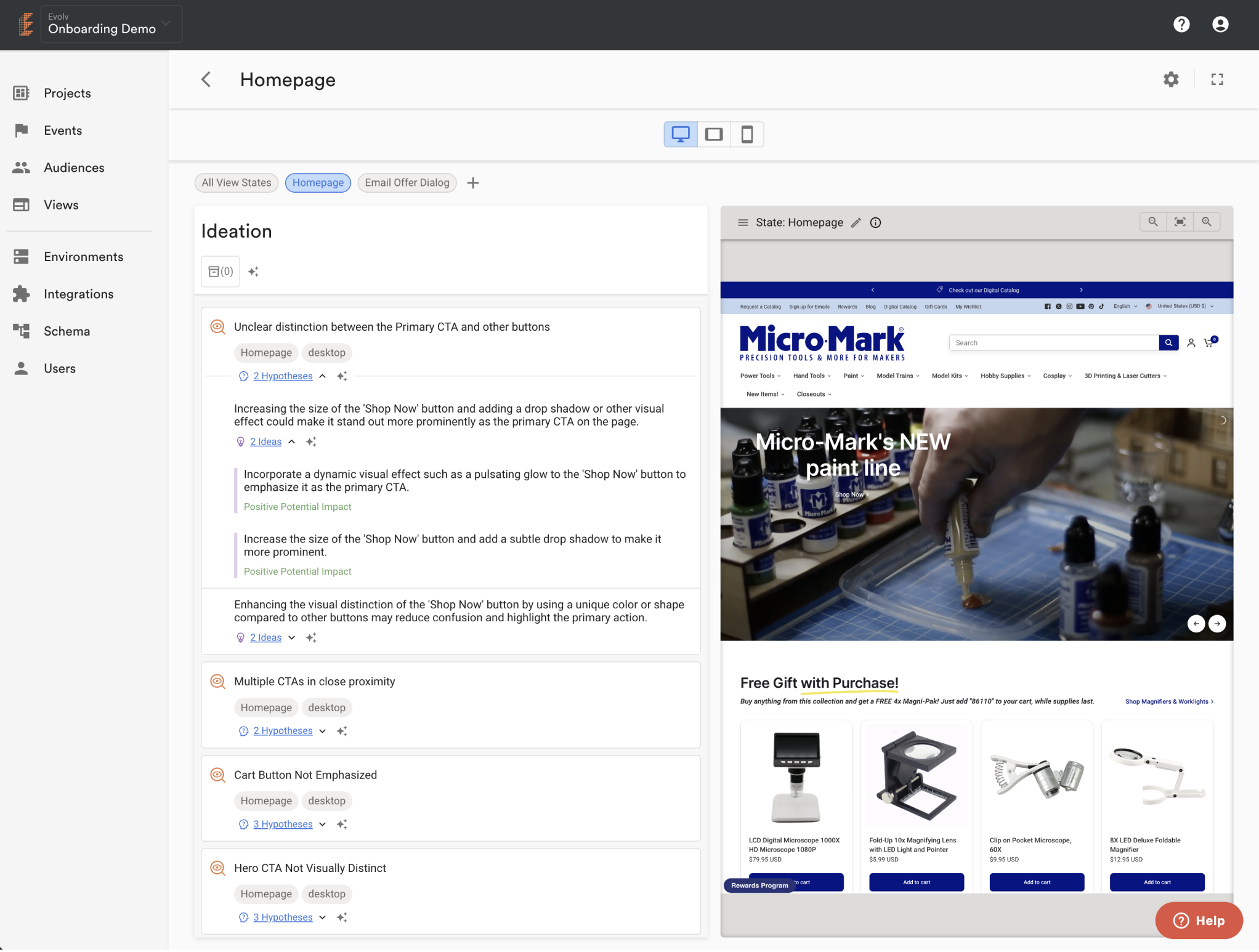Click Rewards Program button in preview
This screenshot has height=952, width=1259.
point(759,885)
